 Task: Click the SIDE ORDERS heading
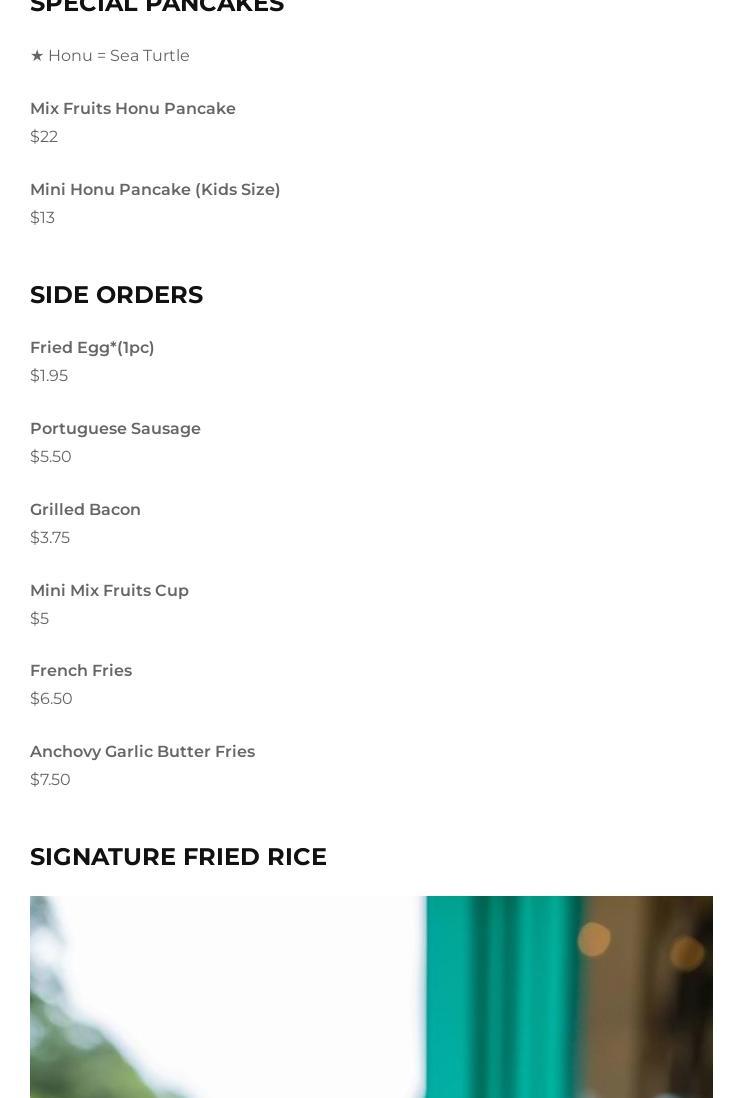pyautogui.click(x=117, y=295)
